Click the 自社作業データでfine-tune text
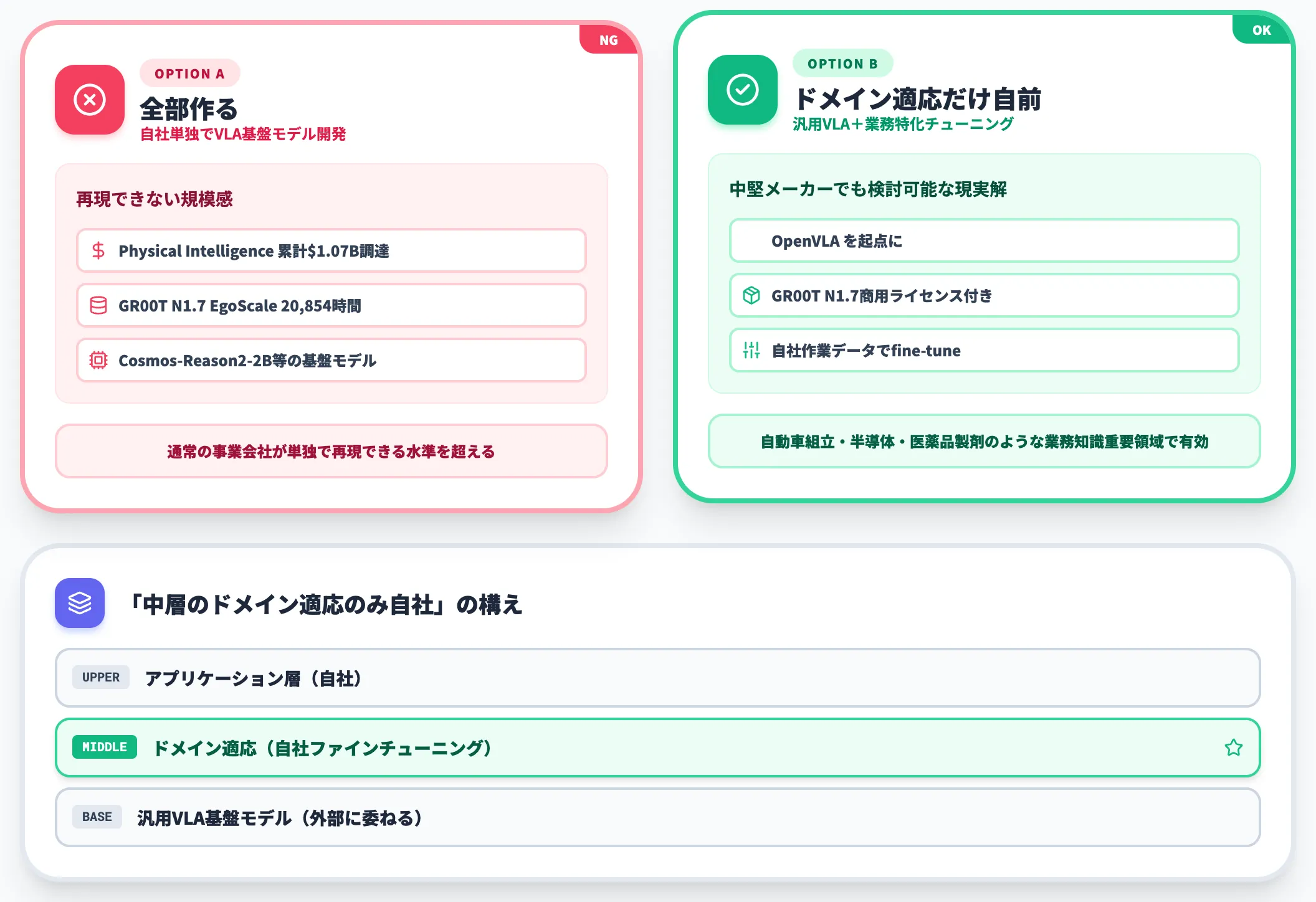This screenshot has height=902, width=1316. (x=866, y=351)
